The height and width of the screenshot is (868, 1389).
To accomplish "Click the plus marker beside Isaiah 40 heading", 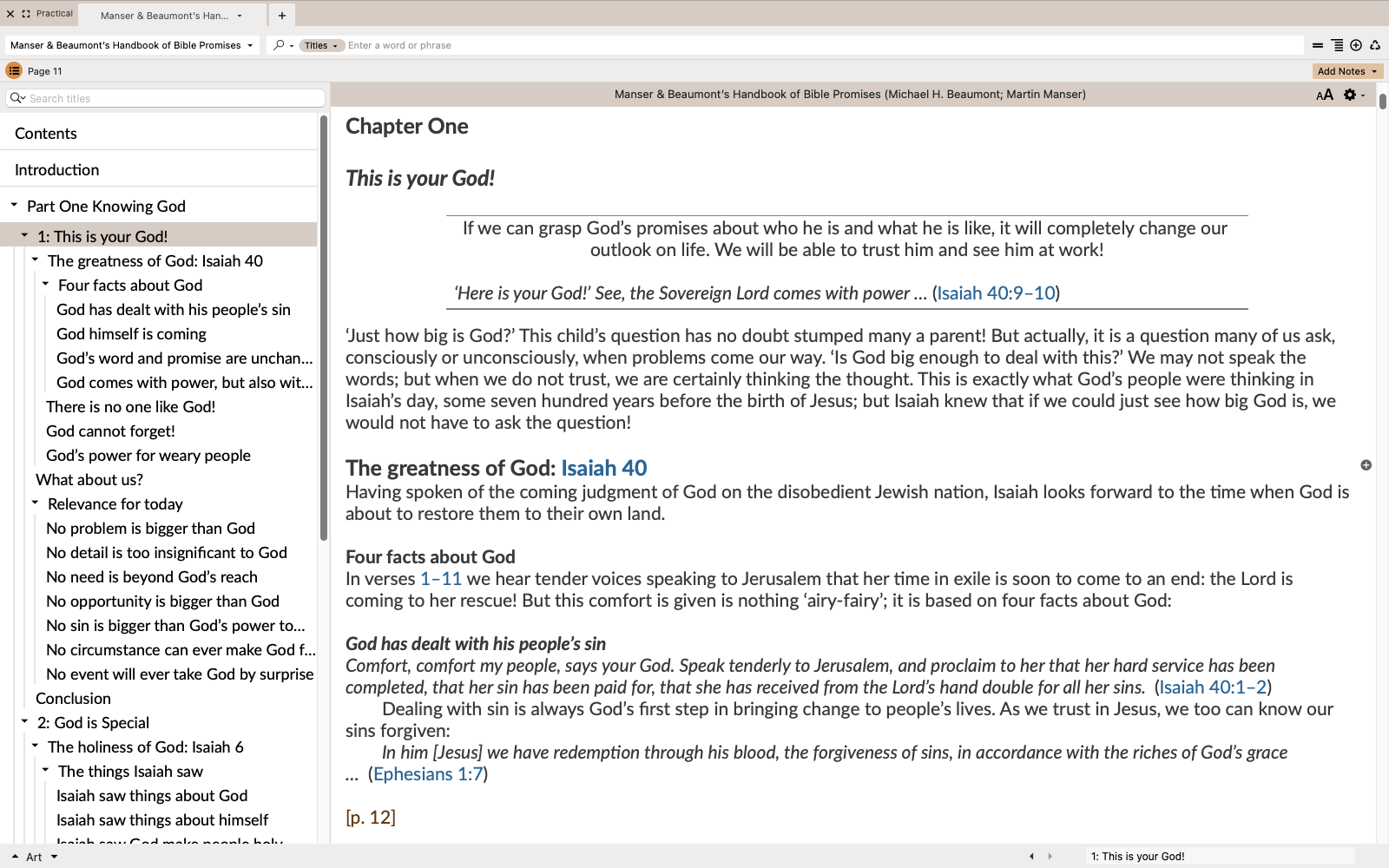I will pyautogui.click(x=1366, y=465).
